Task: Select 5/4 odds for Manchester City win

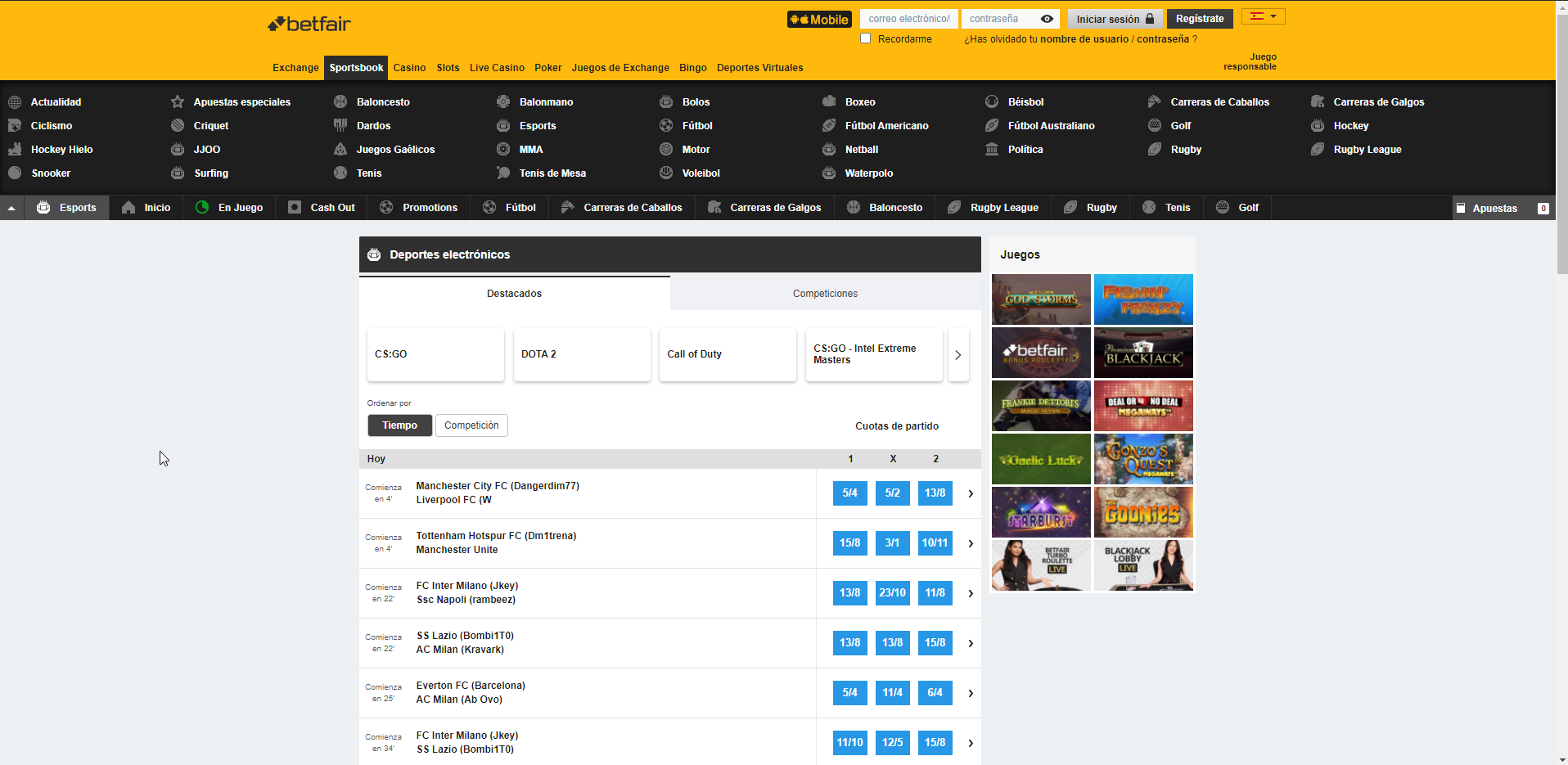Action: [x=849, y=493]
